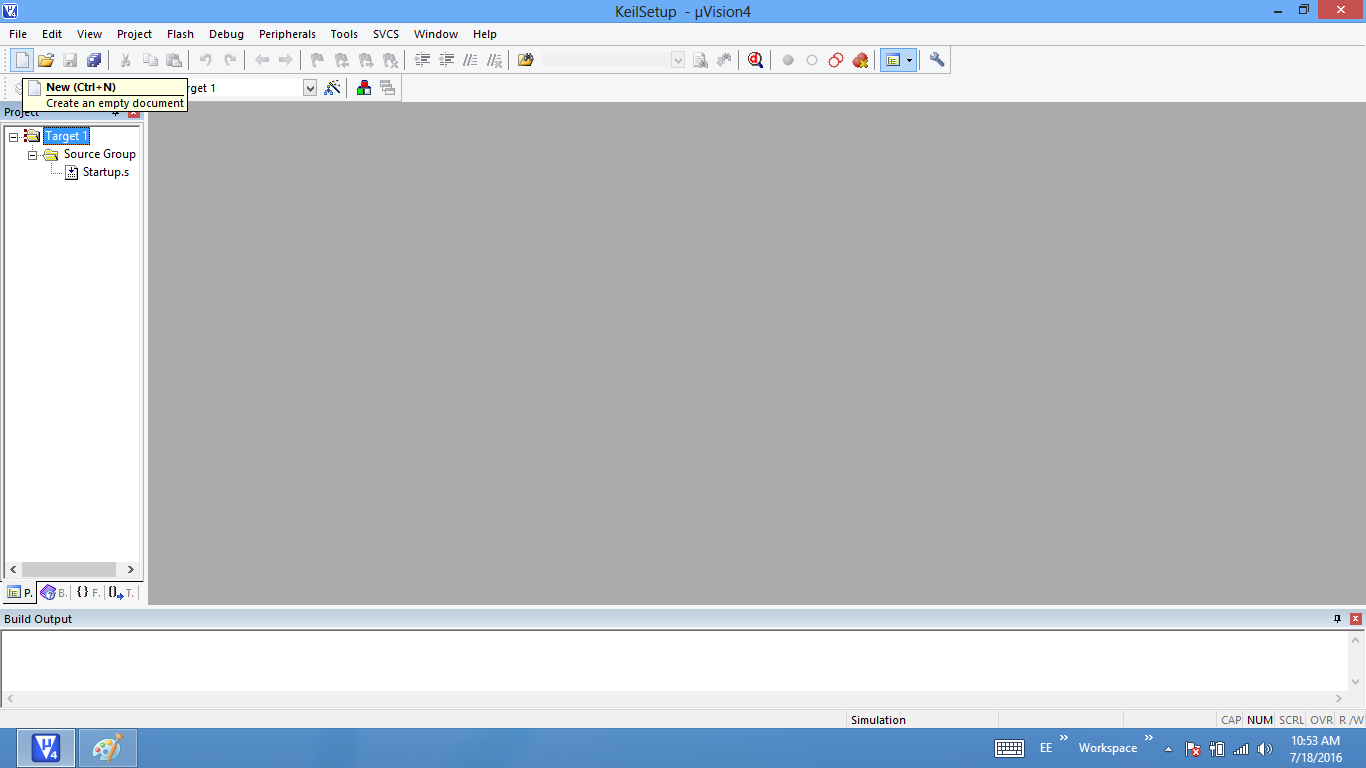Click the Next Bookmark icon
1366x768 pixels.
pyautogui.click(x=366, y=60)
